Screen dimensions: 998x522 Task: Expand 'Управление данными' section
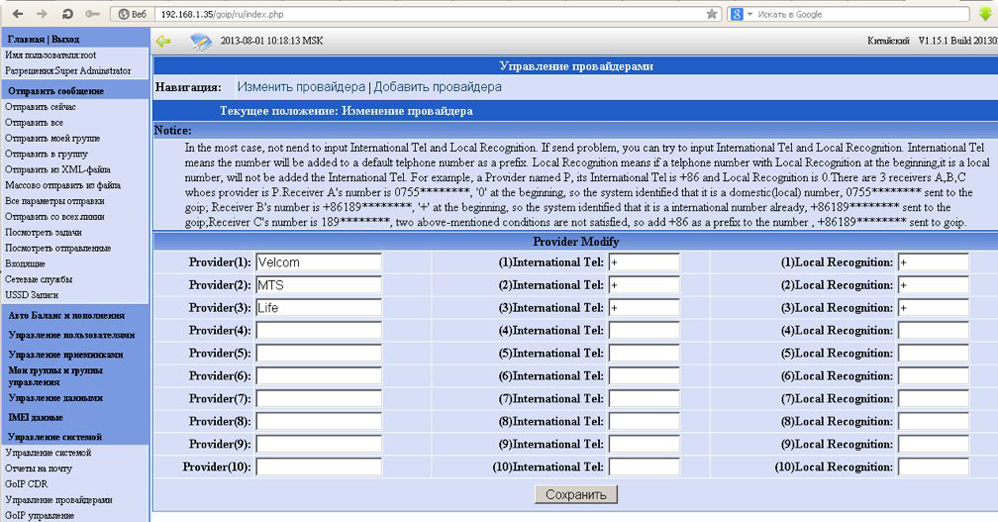coord(55,398)
